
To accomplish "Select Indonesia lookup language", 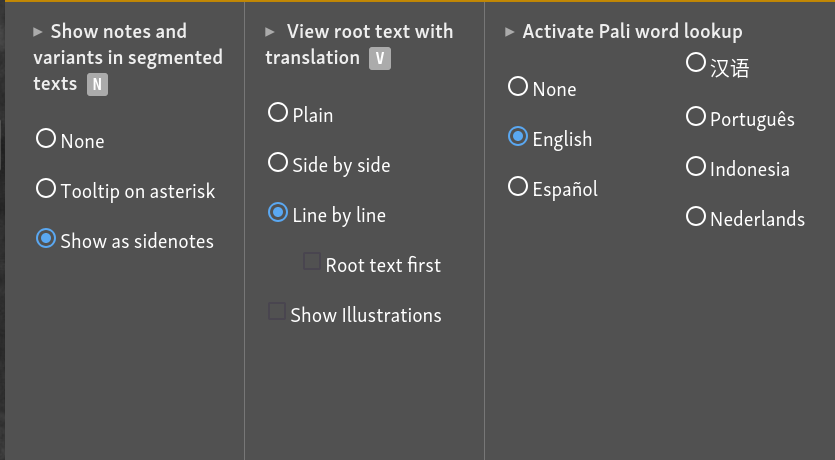I will click(696, 167).
